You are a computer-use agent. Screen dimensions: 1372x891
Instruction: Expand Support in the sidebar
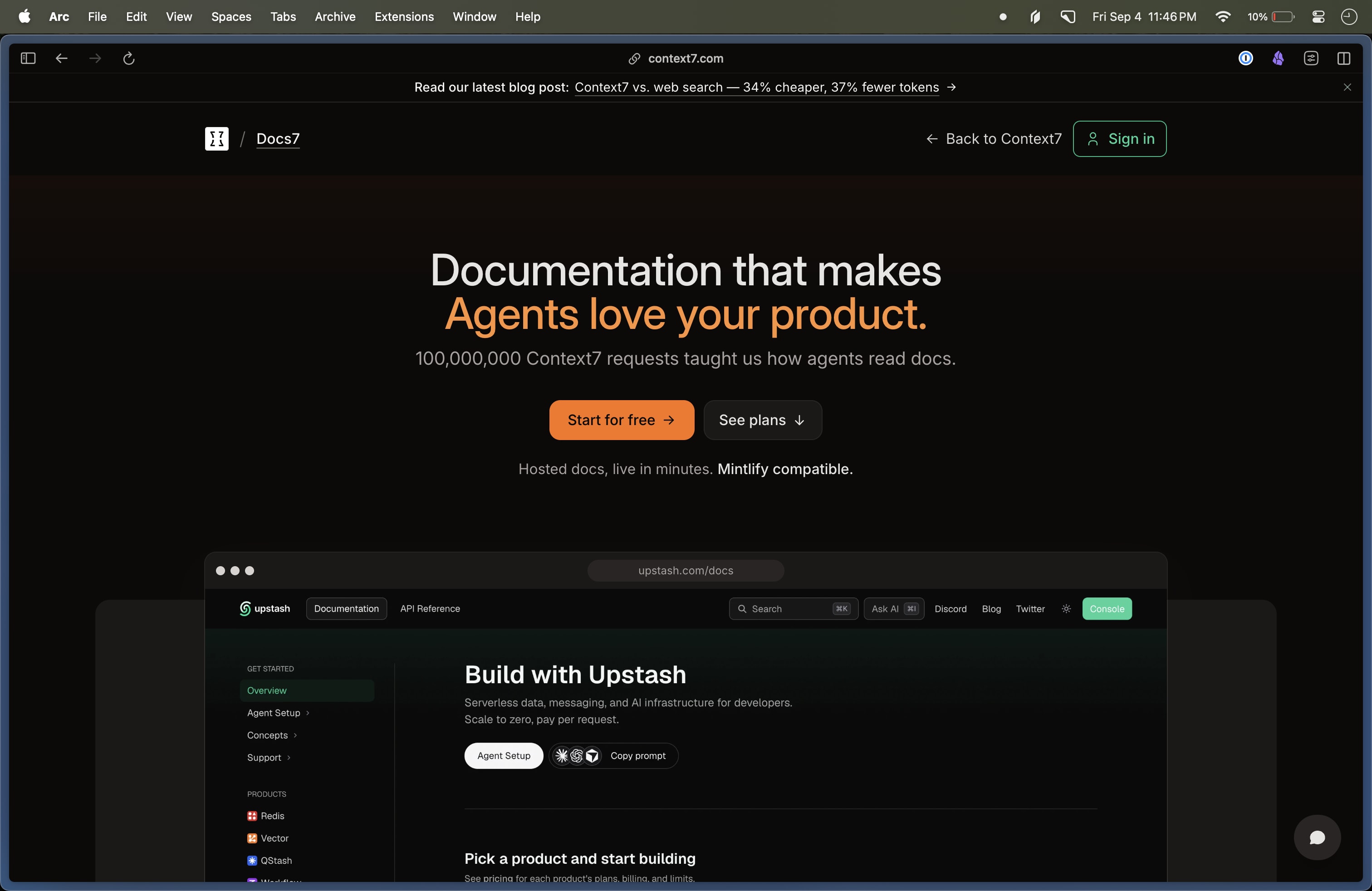click(x=269, y=758)
